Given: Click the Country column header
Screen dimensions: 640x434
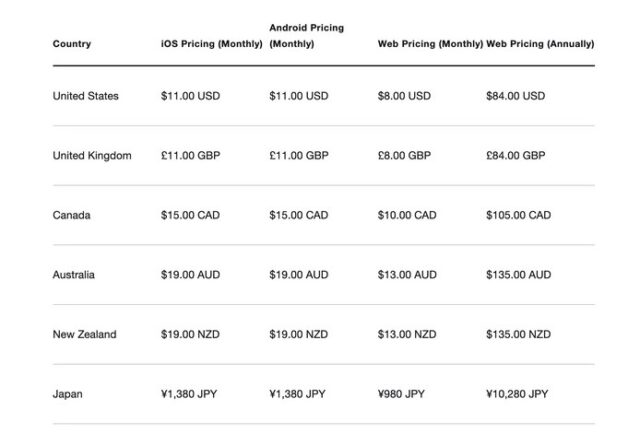Looking at the screenshot, I should [x=72, y=44].
